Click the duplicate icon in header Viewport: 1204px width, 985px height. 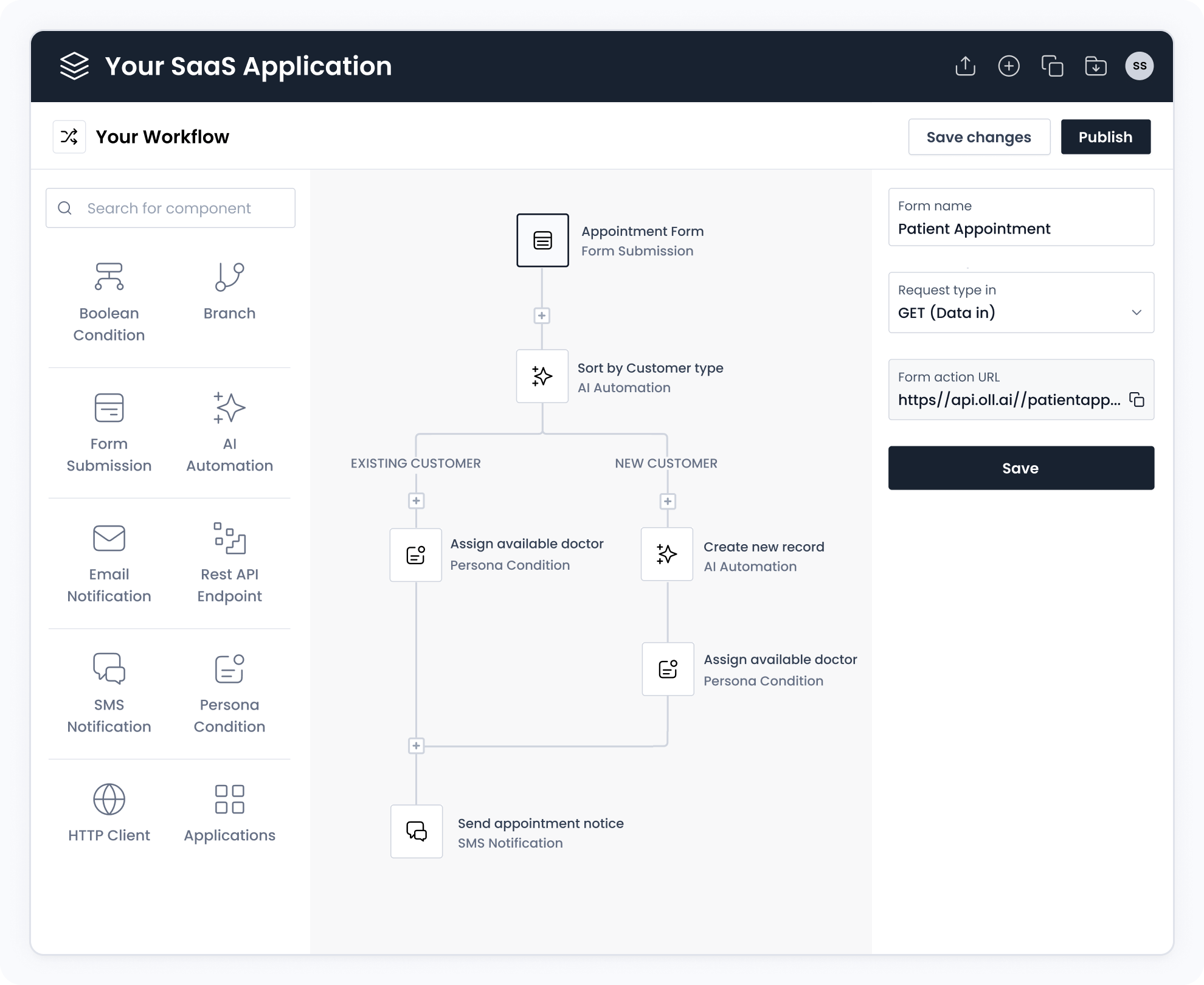pyautogui.click(x=1052, y=66)
